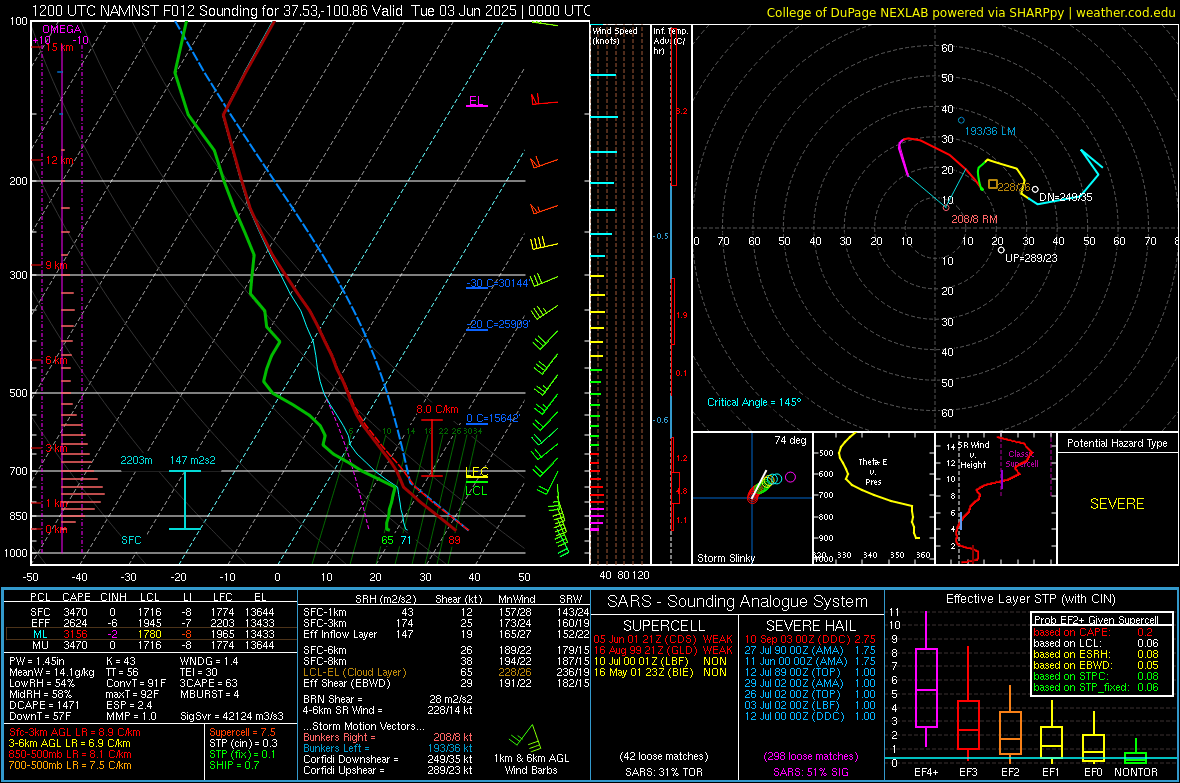Viewport: 1180px width, 783px height.
Task: Click the 'Supercell = 7.5' parameter
Action: tap(242, 732)
